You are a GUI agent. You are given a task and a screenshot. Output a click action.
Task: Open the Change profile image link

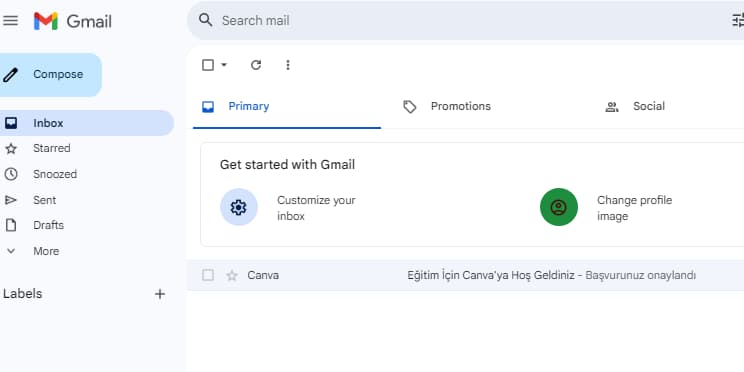pos(634,208)
